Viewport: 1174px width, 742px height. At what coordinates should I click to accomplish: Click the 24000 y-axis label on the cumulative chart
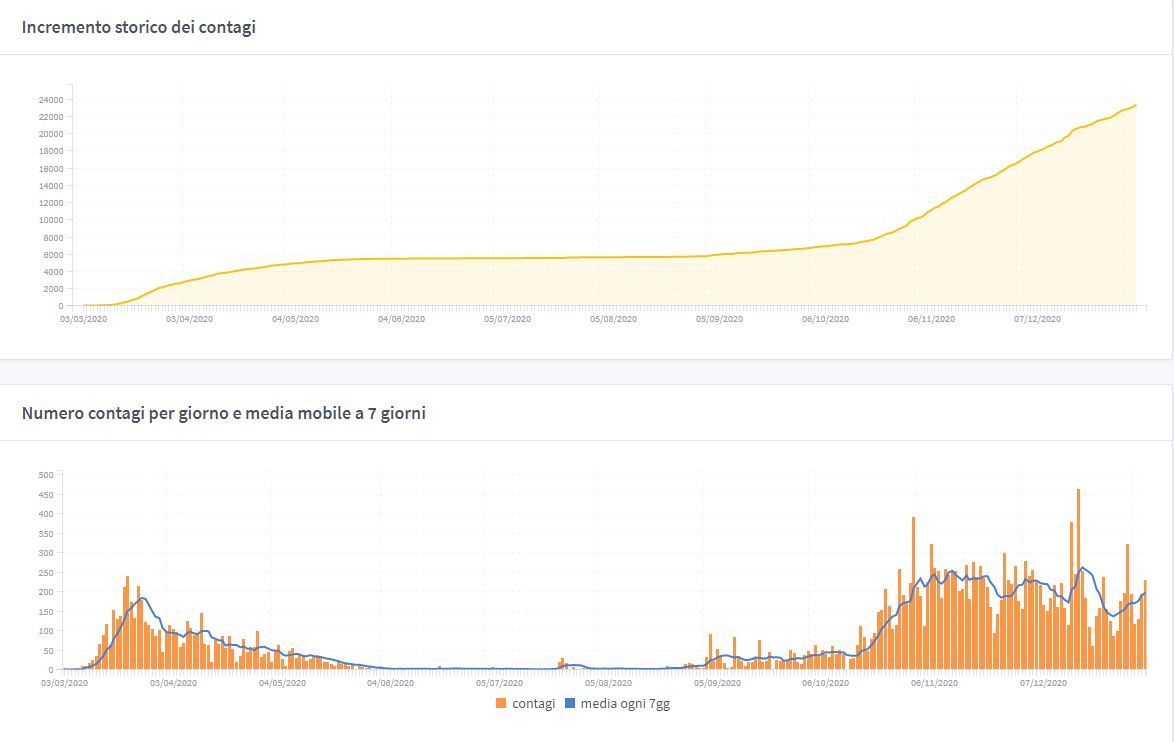[x=51, y=100]
